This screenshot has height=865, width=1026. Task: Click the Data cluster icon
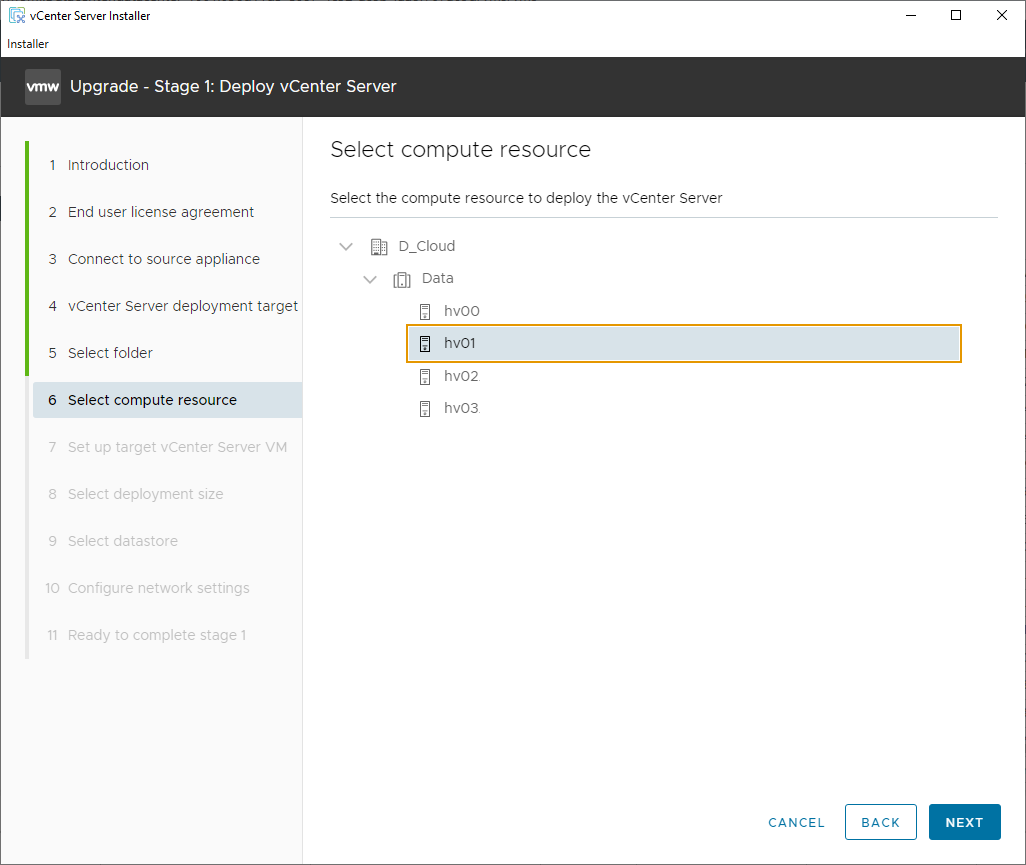pyautogui.click(x=402, y=280)
